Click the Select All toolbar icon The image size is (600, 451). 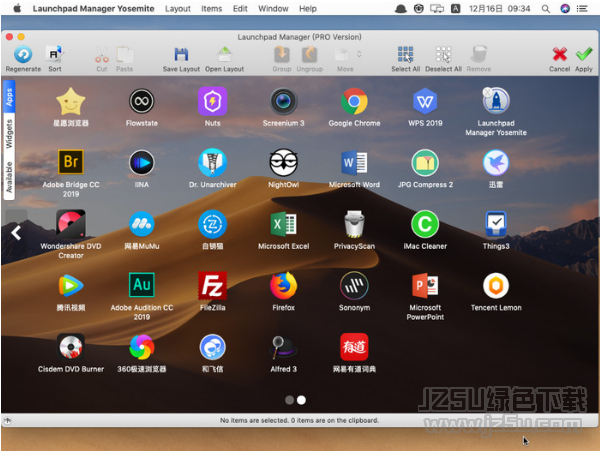(405, 55)
